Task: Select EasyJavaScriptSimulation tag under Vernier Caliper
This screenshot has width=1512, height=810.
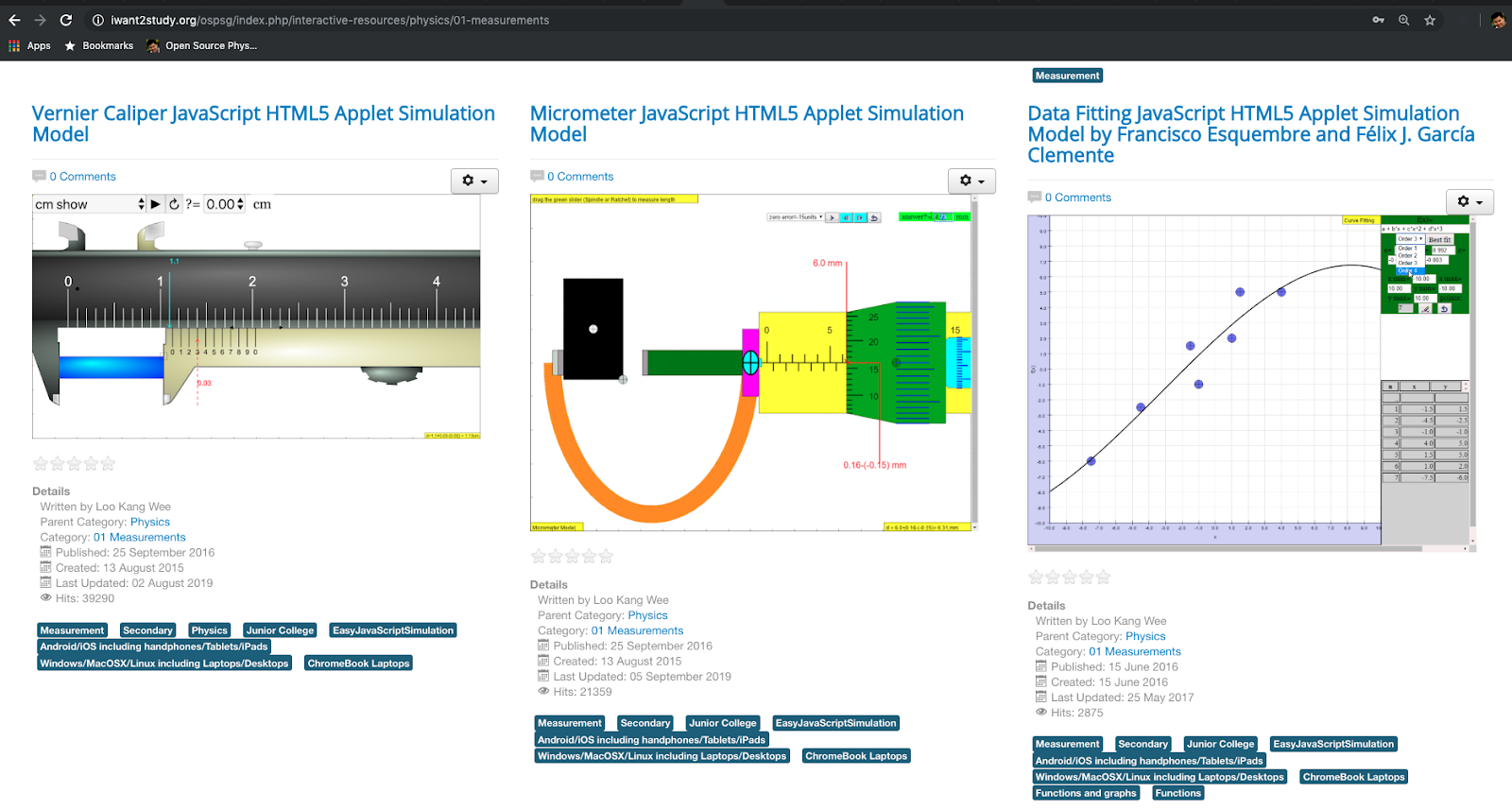Action: pos(393,630)
